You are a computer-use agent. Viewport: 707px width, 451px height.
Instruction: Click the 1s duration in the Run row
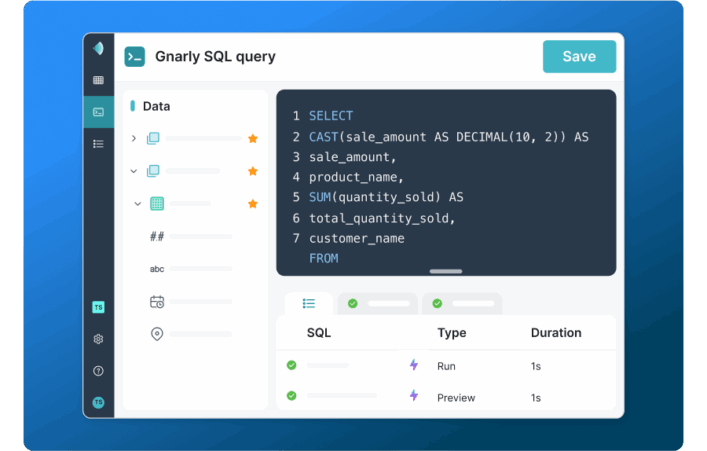pyautogui.click(x=536, y=366)
